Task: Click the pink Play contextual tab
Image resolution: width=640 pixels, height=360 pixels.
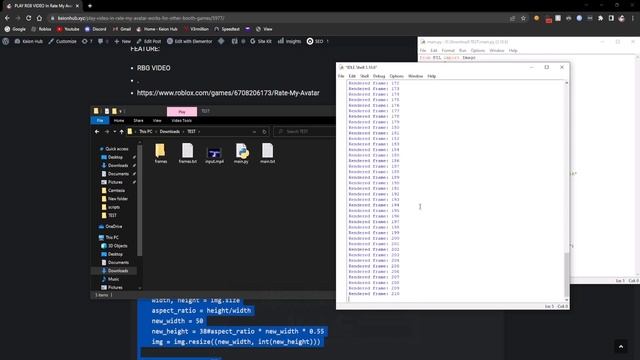Action: tap(182, 111)
